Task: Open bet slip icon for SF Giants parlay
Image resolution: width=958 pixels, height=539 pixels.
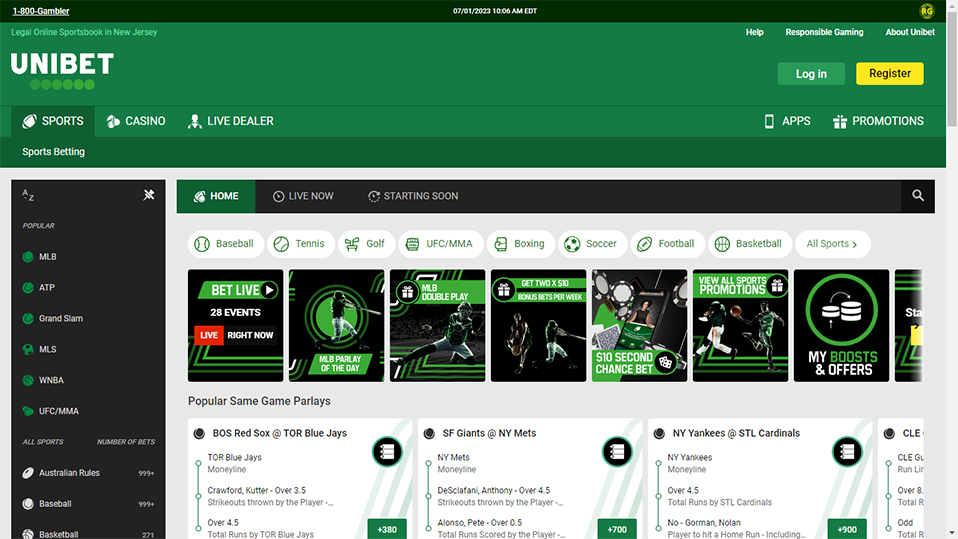Action: click(x=617, y=452)
